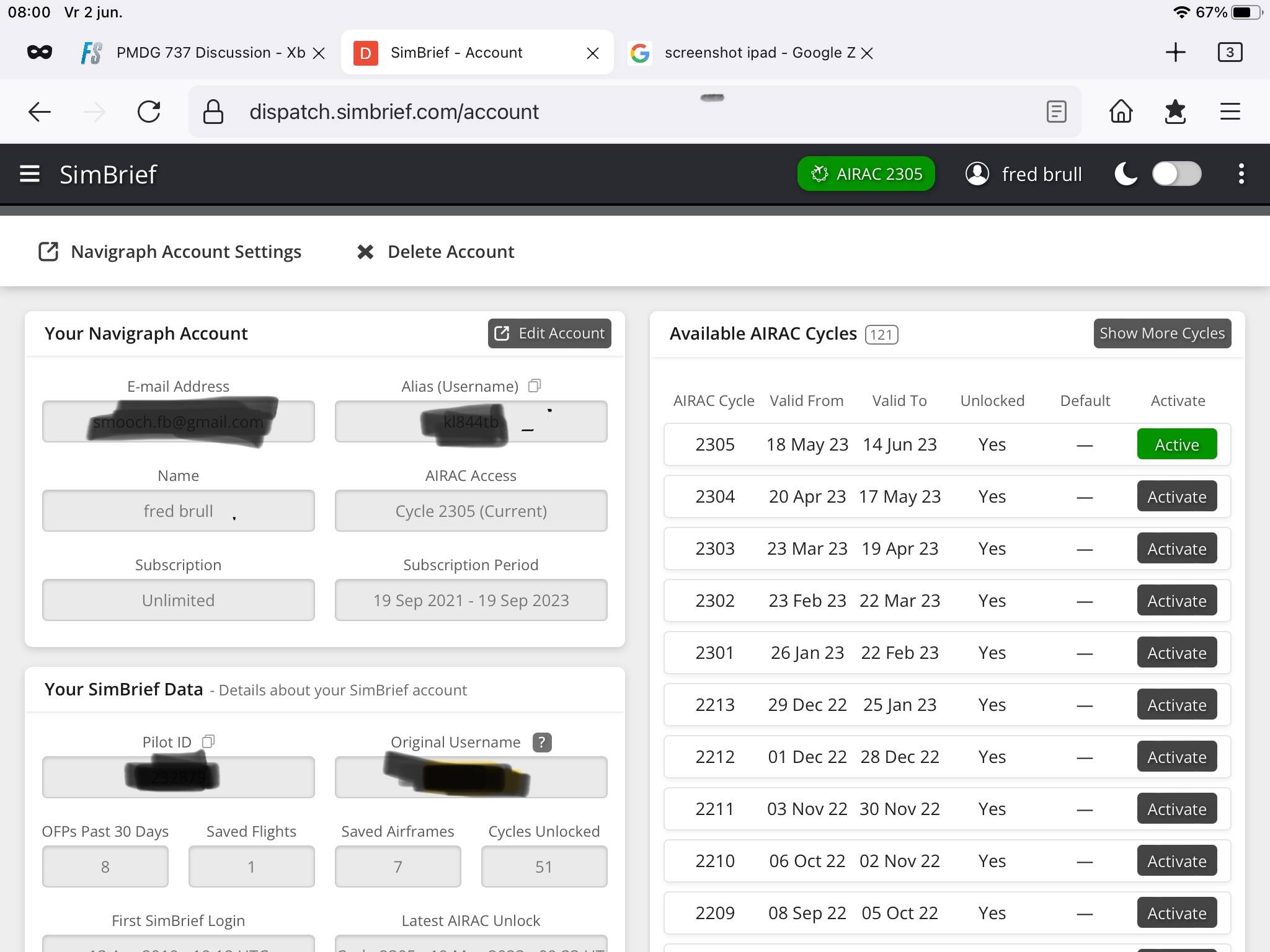Expand the fred brull user menu
Viewport: 1270px width, 952px height.
[1024, 174]
